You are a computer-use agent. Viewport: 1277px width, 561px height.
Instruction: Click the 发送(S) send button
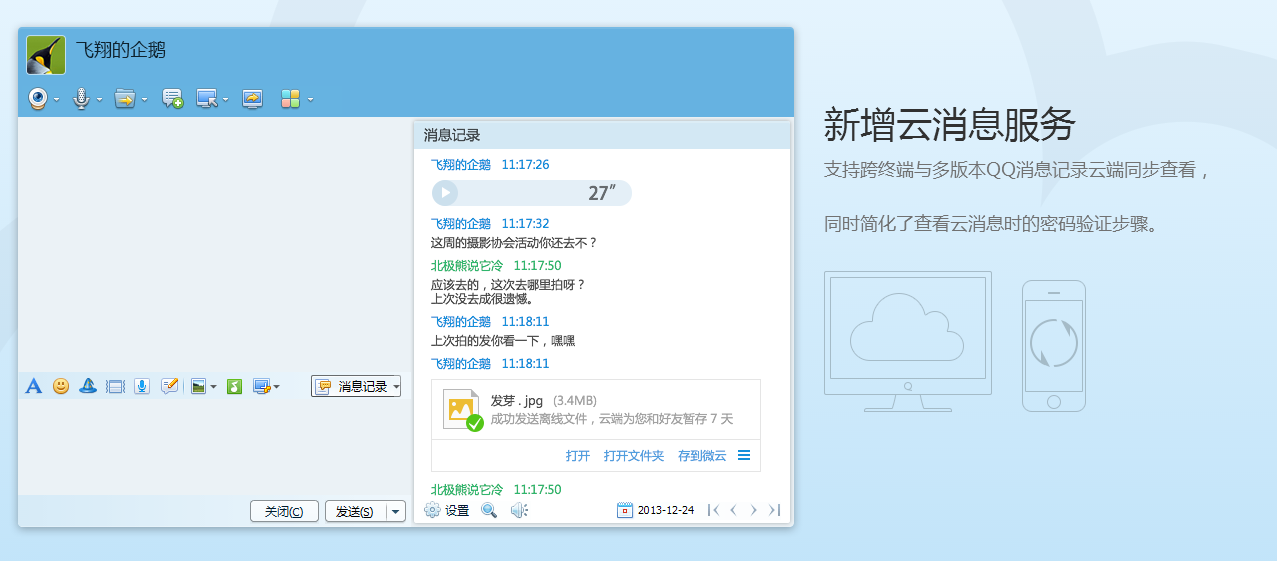pos(355,511)
